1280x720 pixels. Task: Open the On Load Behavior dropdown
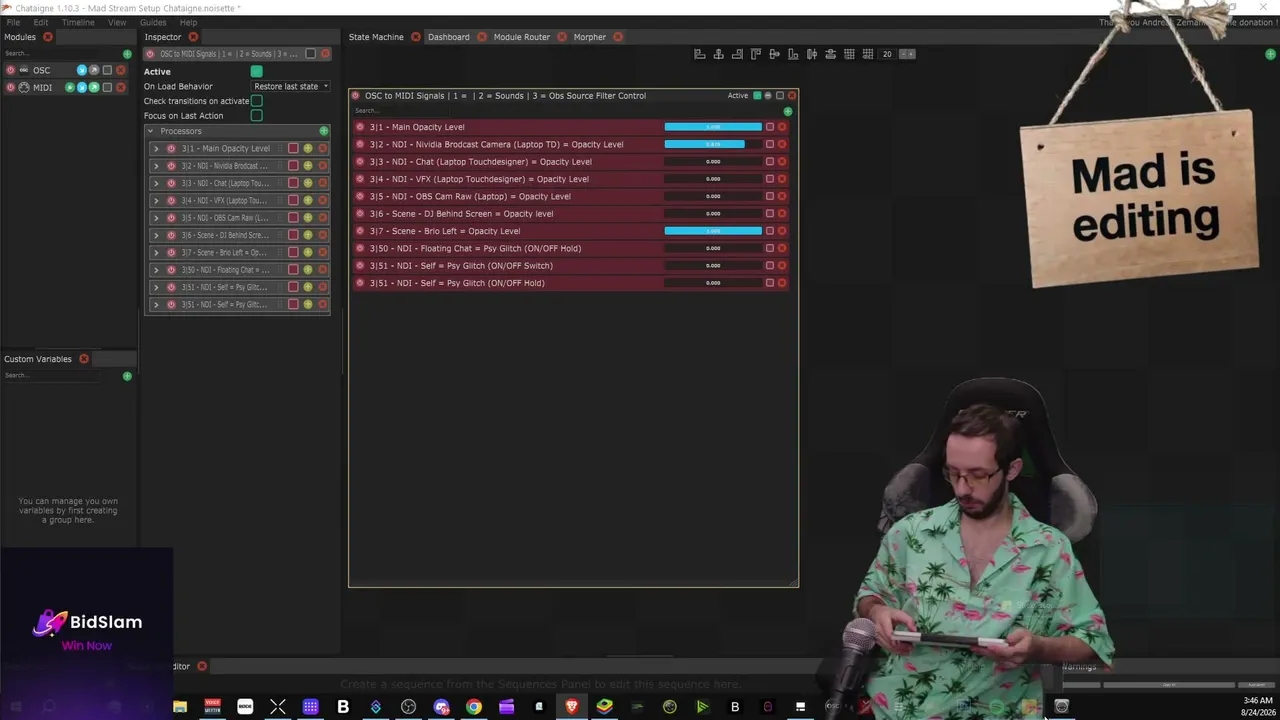click(291, 86)
